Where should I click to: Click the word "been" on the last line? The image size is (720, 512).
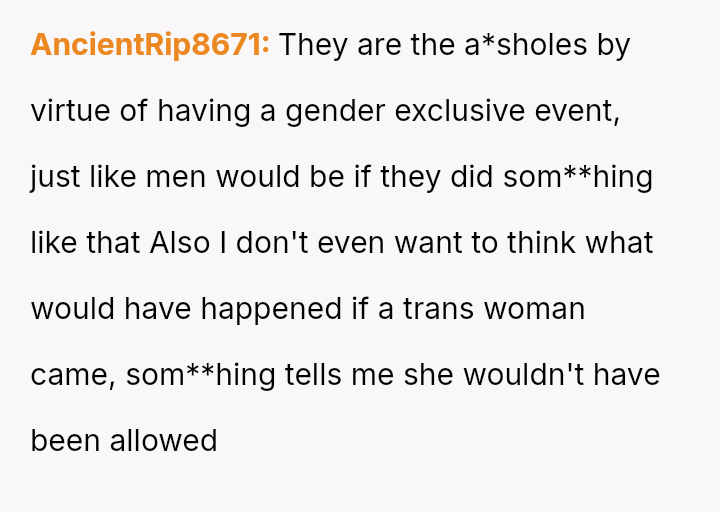65,440
